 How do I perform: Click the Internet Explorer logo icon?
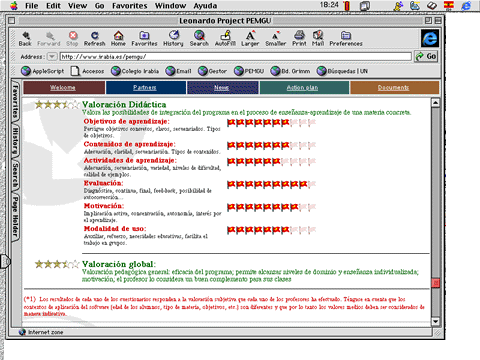point(430,39)
